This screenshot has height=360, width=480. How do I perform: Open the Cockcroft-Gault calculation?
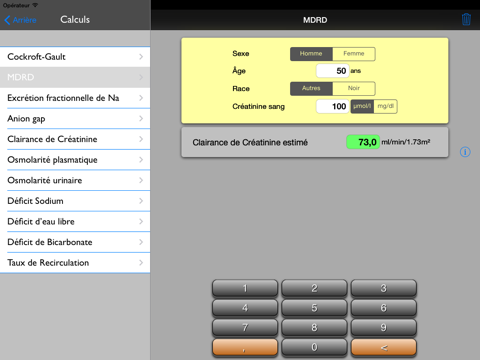coord(75,57)
